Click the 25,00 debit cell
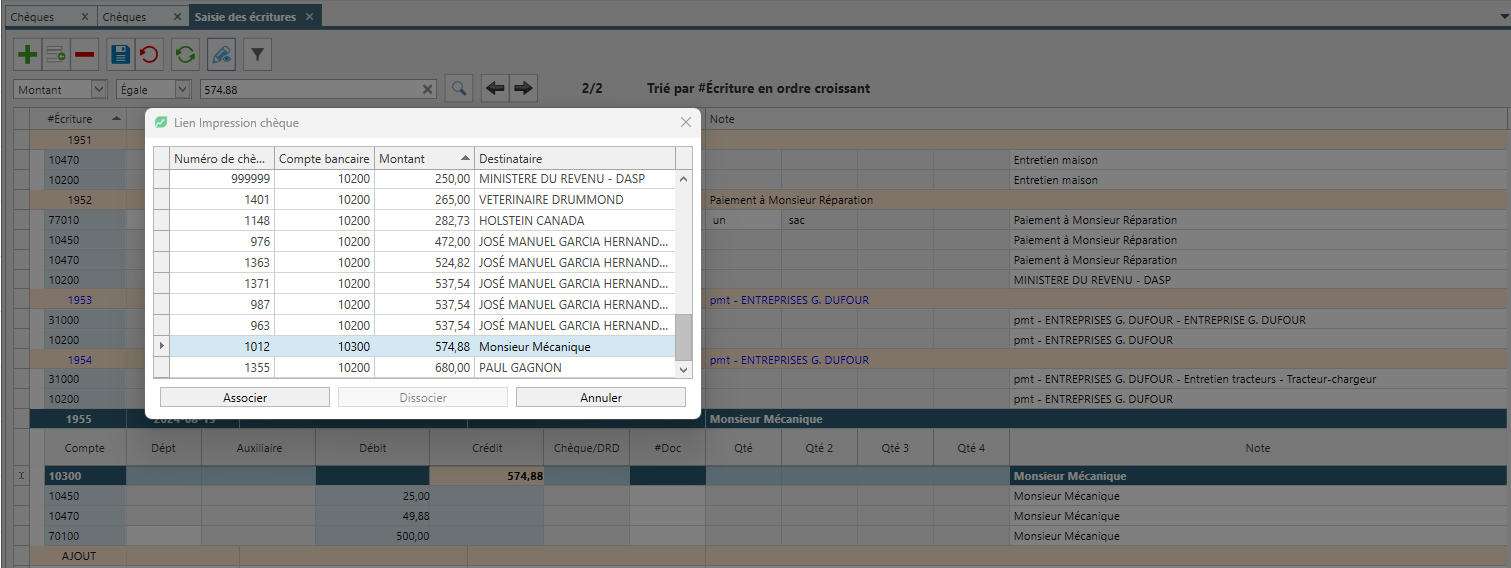The height and width of the screenshot is (568, 1511). [x=372, y=496]
